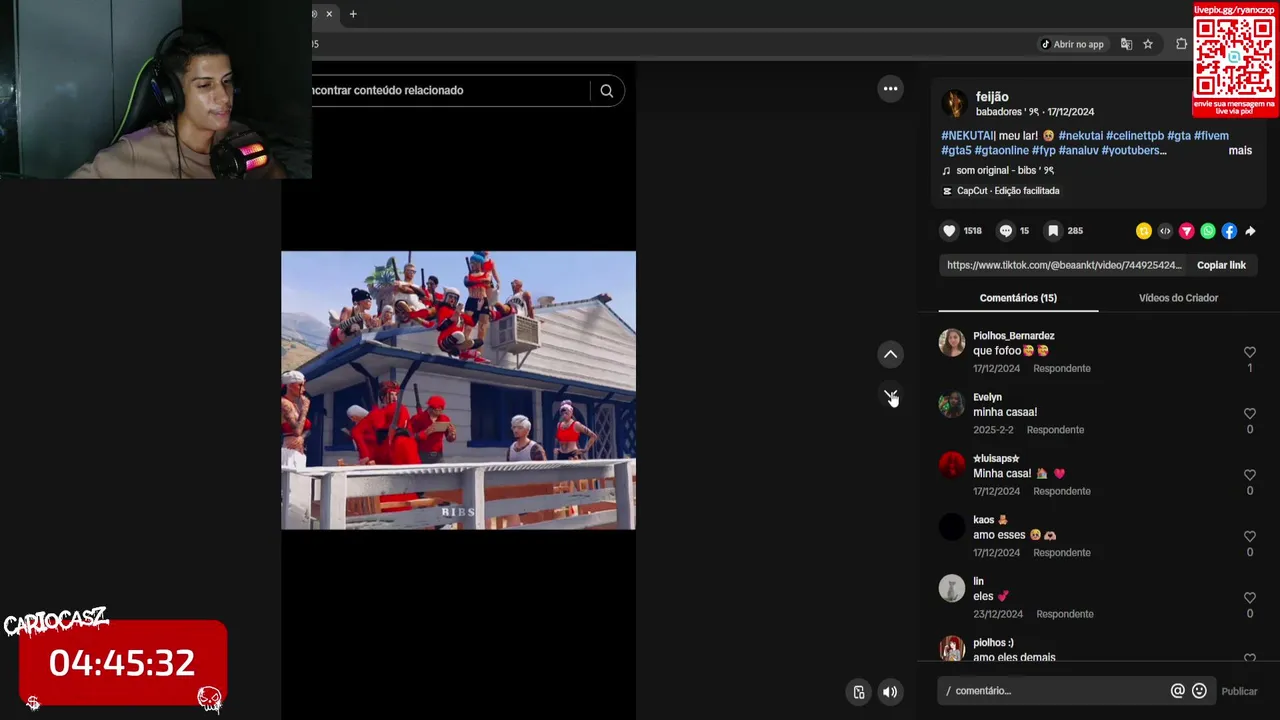Like Piolhos_Bernardez's comment

(1249, 352)
